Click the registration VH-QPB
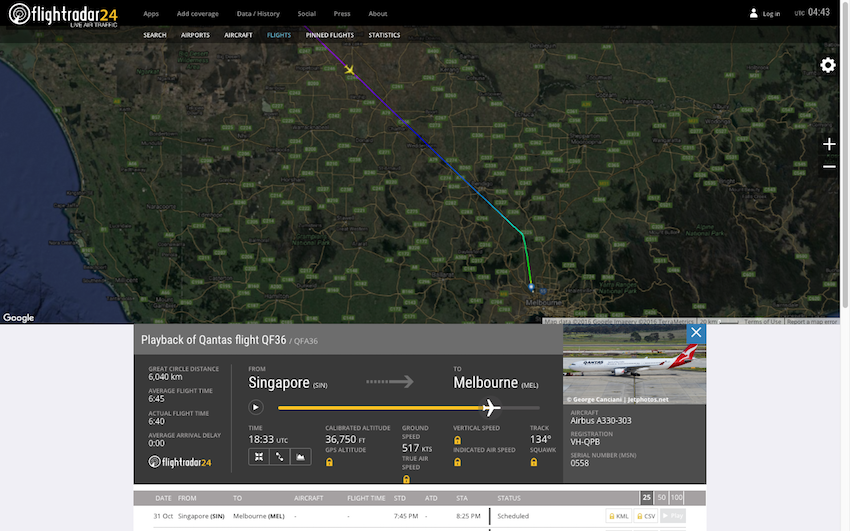The height and width of the screenshot is (531, 850). pos(585,442)
